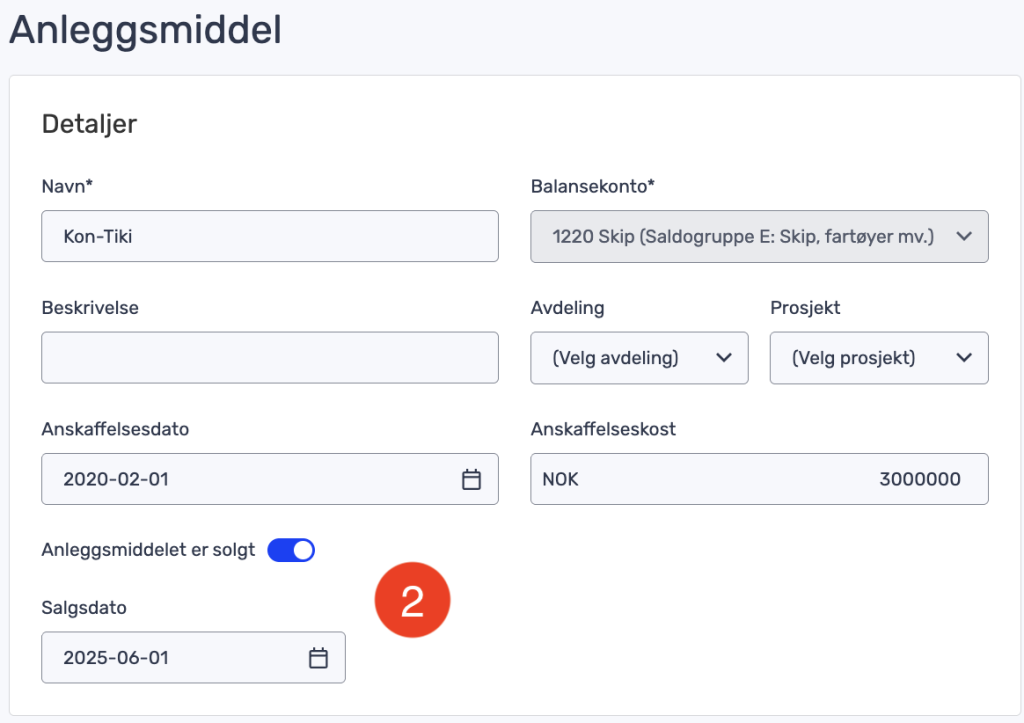Image resolution: width=1024 pixels, height=723 pixels.
Task: Click the NOK currency prefix
Action: pos(560,479)
